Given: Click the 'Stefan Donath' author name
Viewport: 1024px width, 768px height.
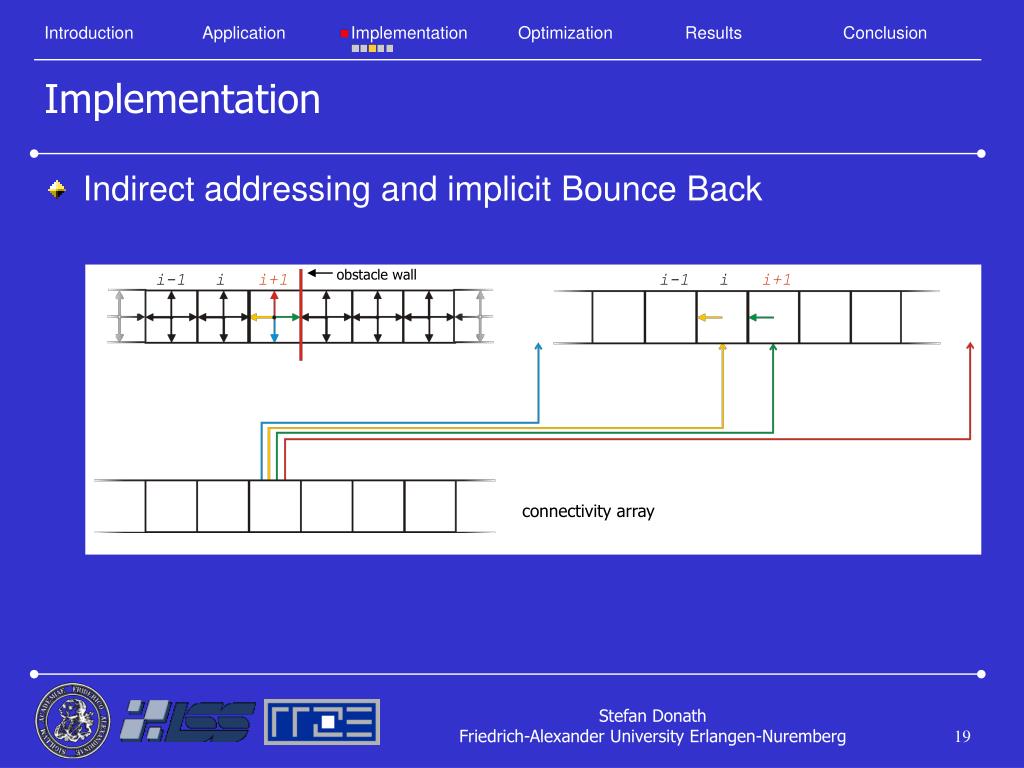Looking at the screenshot, I should (x=652, y=716).
